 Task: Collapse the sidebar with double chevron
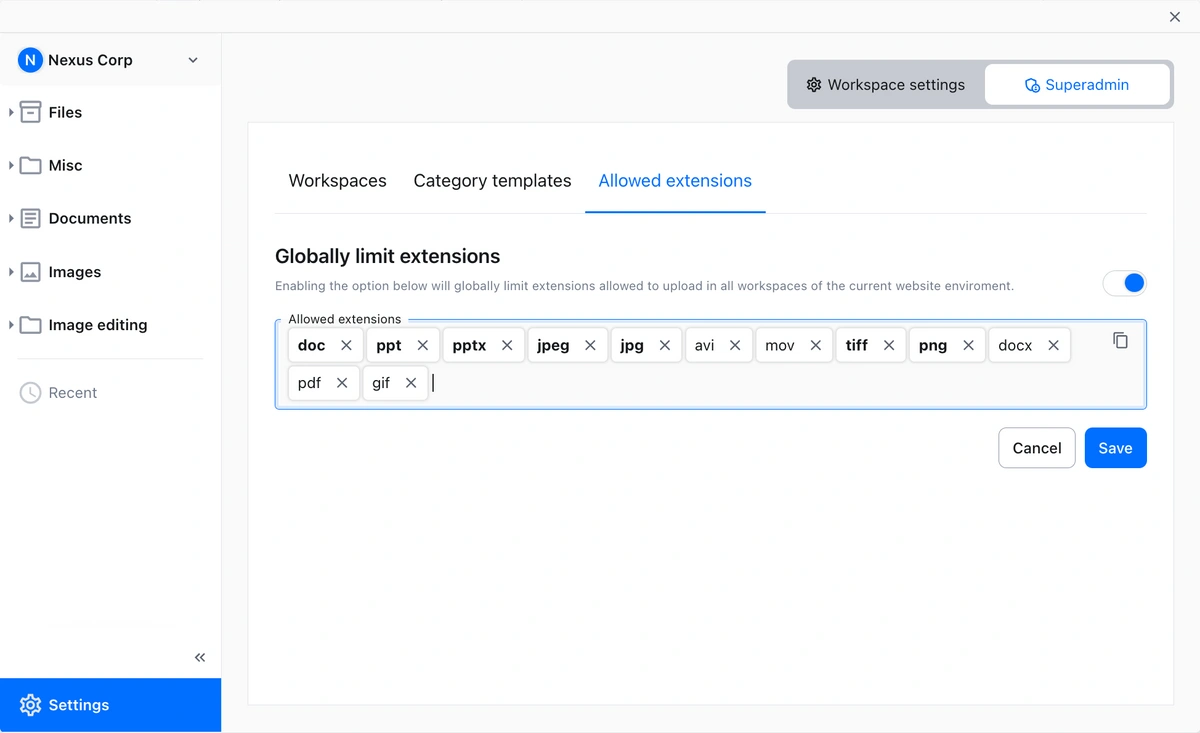[200, 657]
